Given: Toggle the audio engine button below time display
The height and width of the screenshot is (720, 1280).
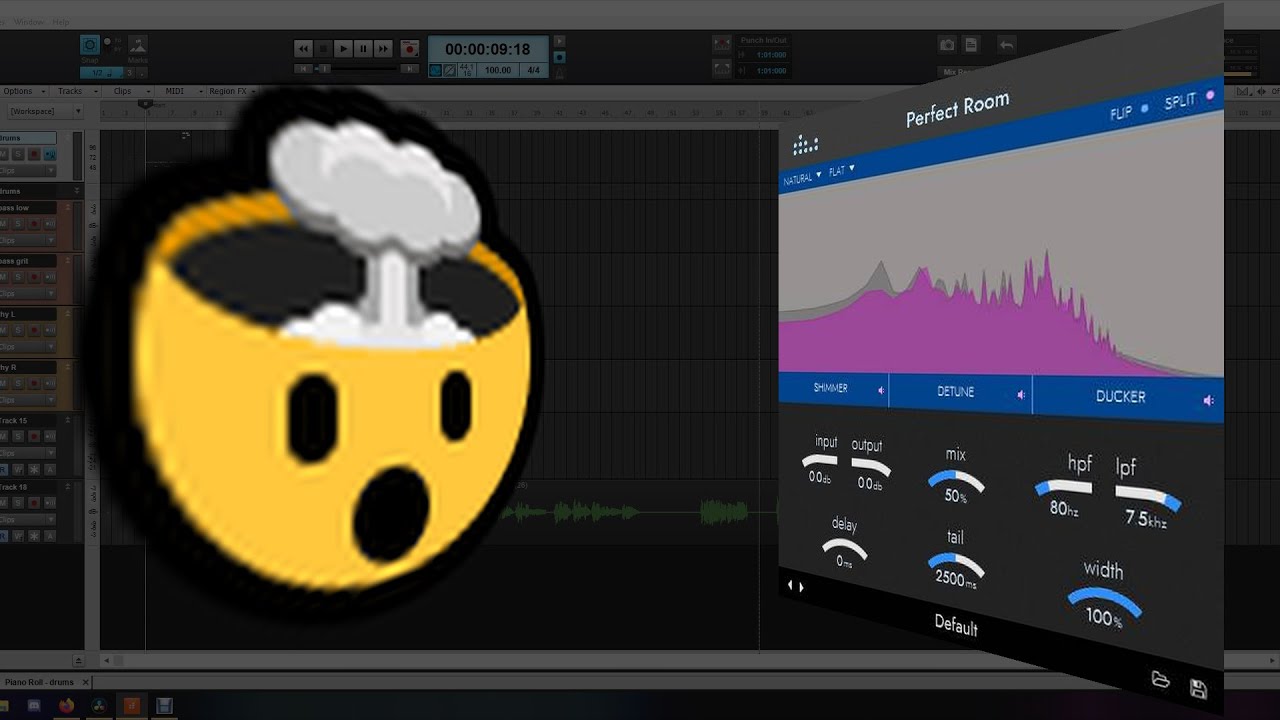Looking at the screenshot, I should coord(436,71).
